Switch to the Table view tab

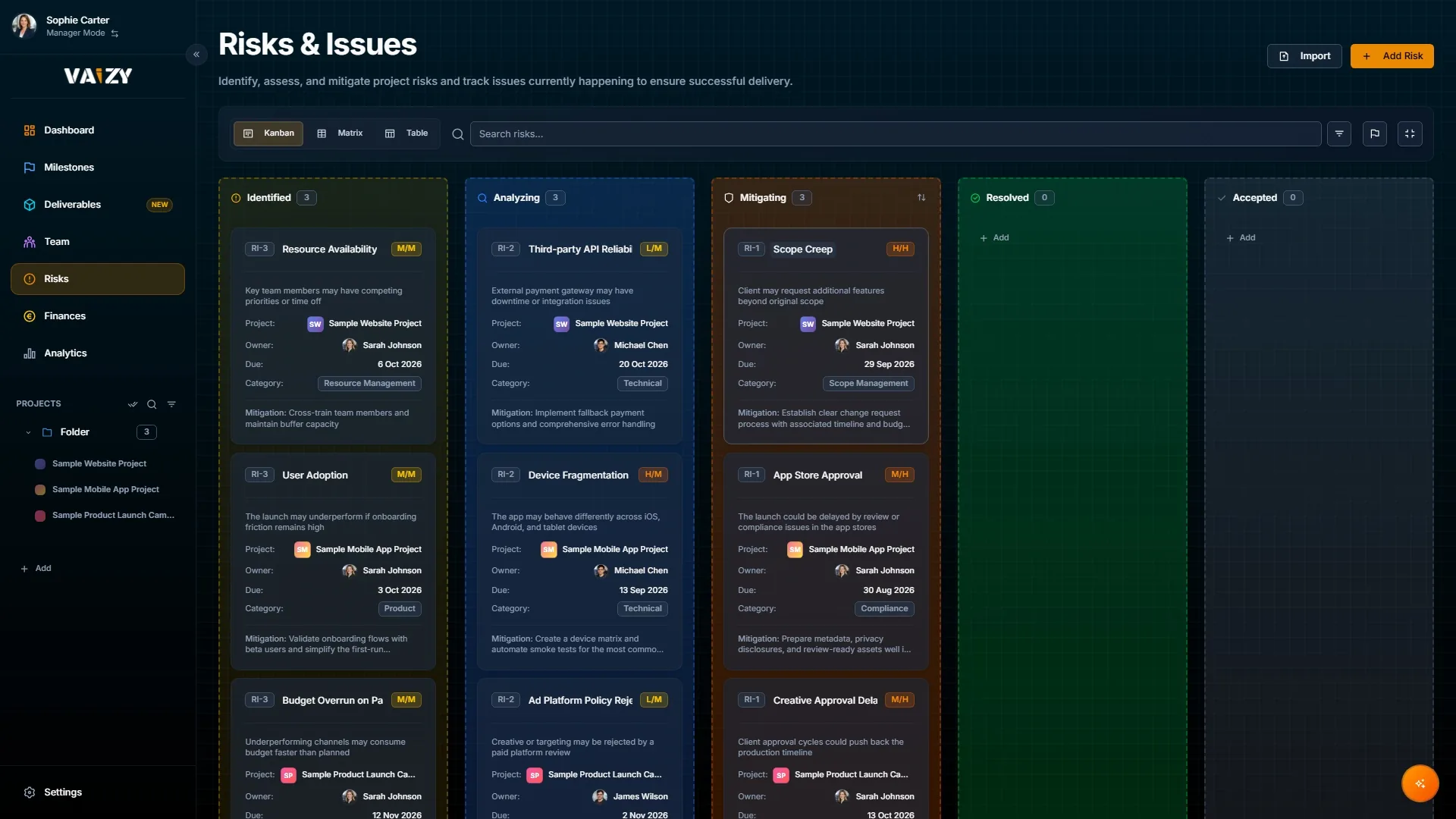point(407,133)
